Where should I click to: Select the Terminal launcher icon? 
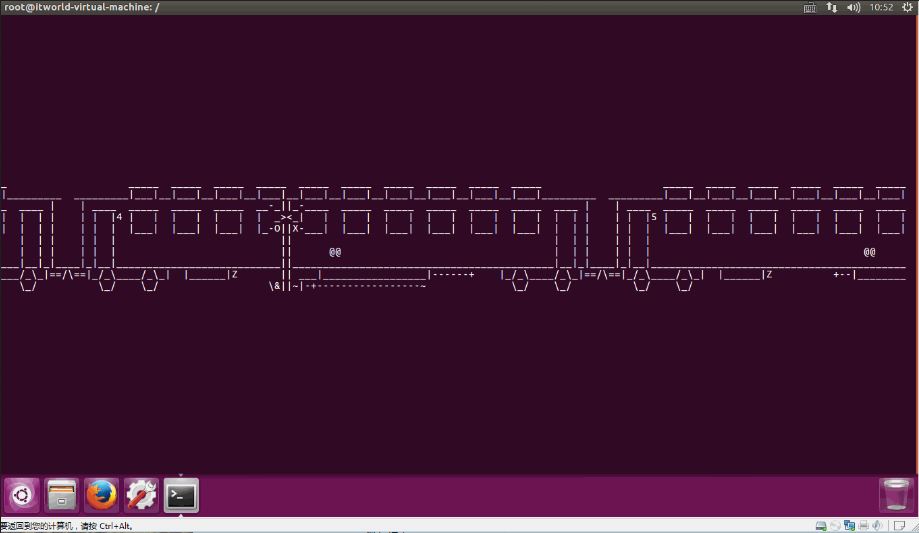click(x=181, y=495)
